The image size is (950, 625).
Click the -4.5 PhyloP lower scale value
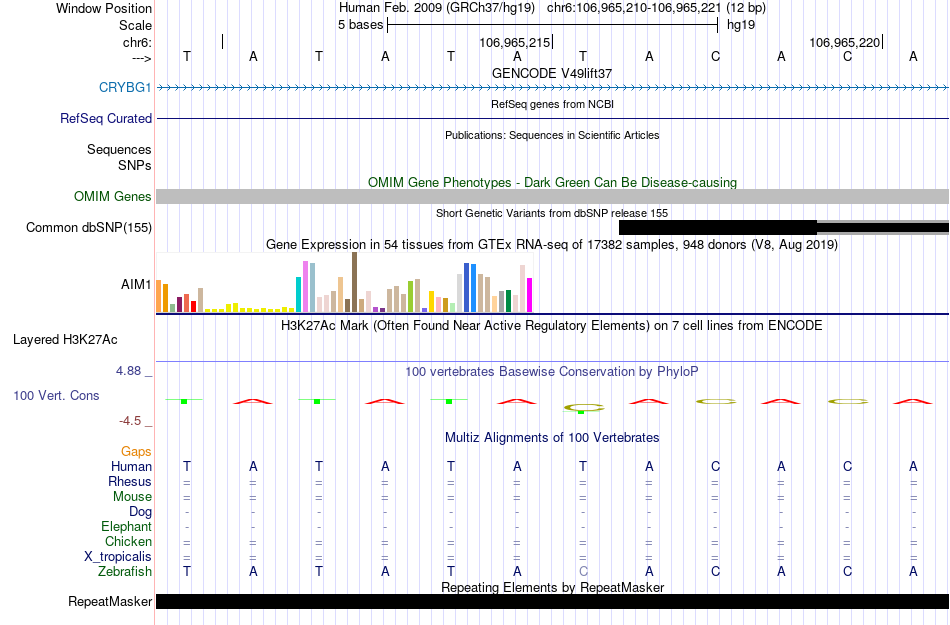point(130,421)
